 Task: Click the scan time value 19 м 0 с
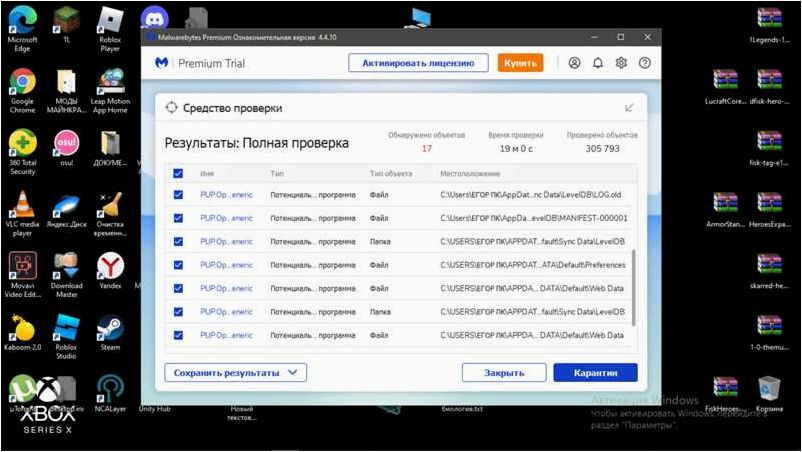pyautogui.click(x=516, y=149)
